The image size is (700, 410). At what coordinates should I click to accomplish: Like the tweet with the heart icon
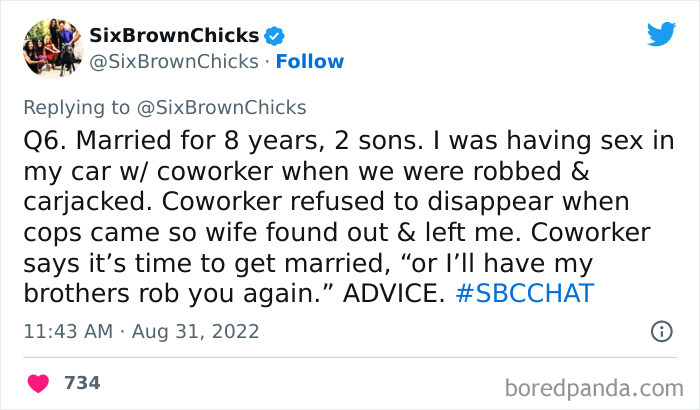[x=40, y=383]
